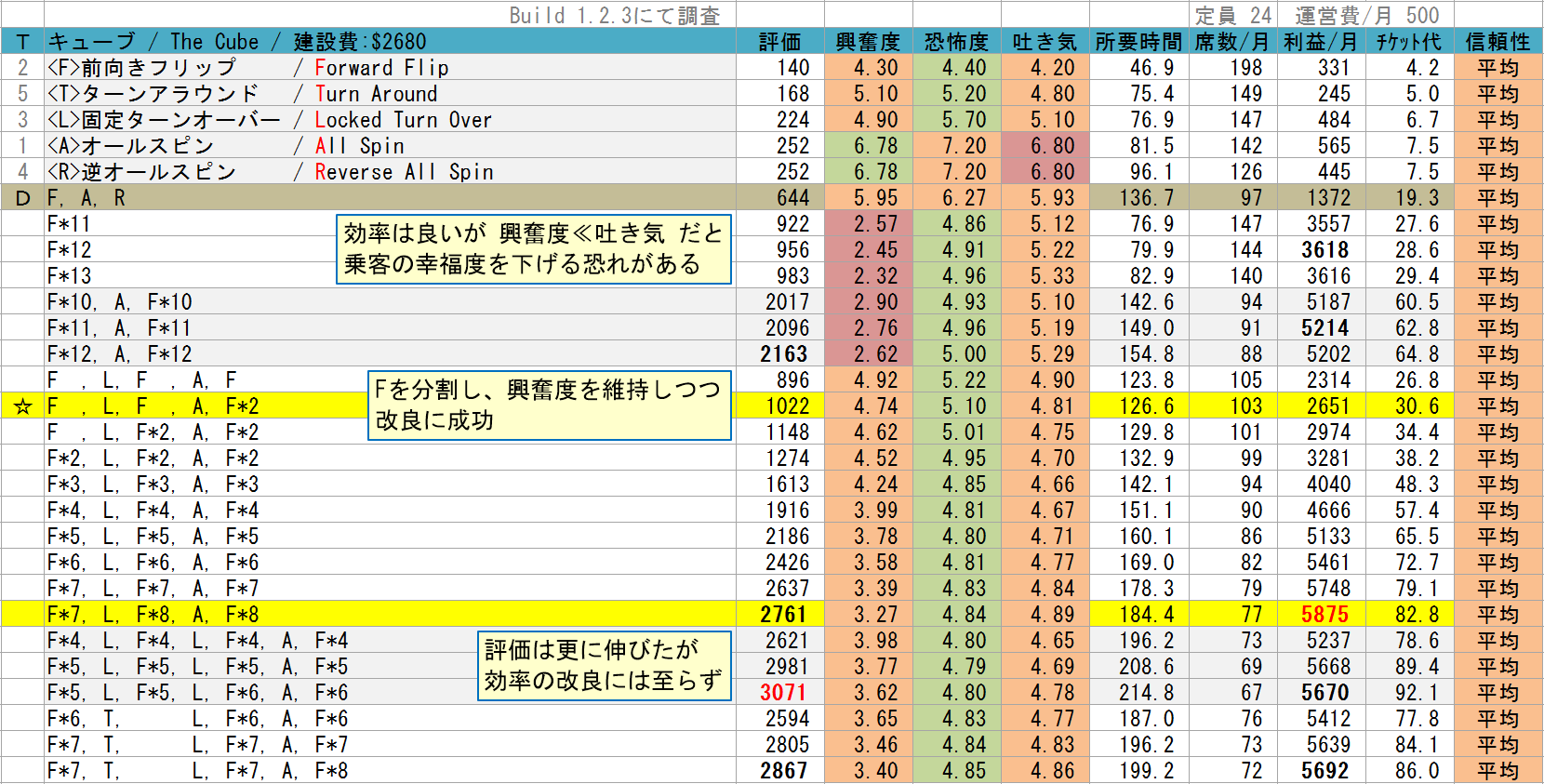
Task: Click the 所要時間 column header
Action: (1138, 42)
